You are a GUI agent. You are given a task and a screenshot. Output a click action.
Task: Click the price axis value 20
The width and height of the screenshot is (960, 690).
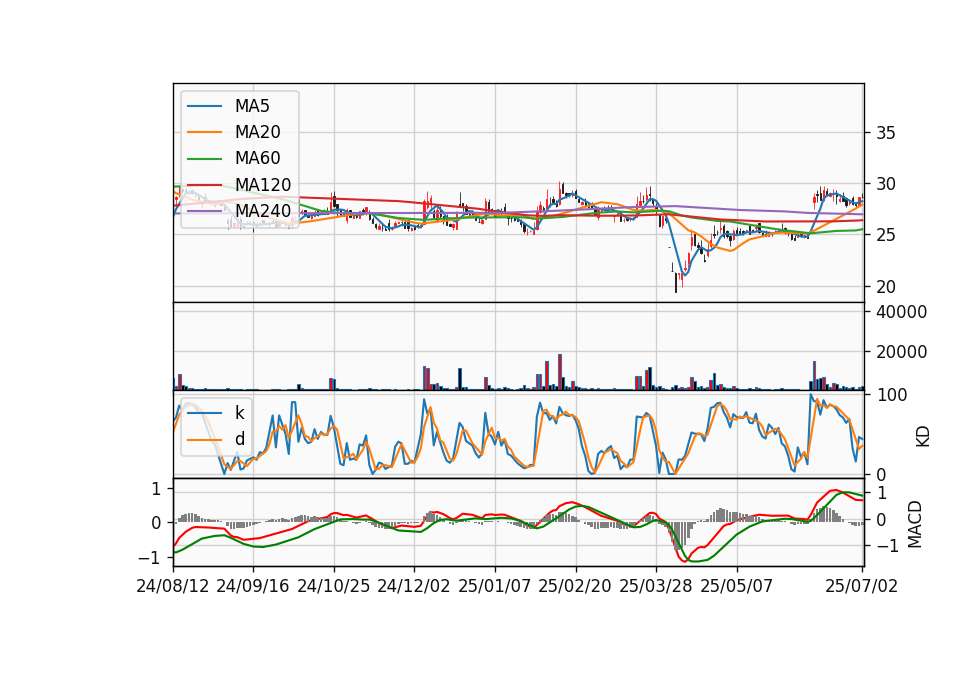click(885, 287)
